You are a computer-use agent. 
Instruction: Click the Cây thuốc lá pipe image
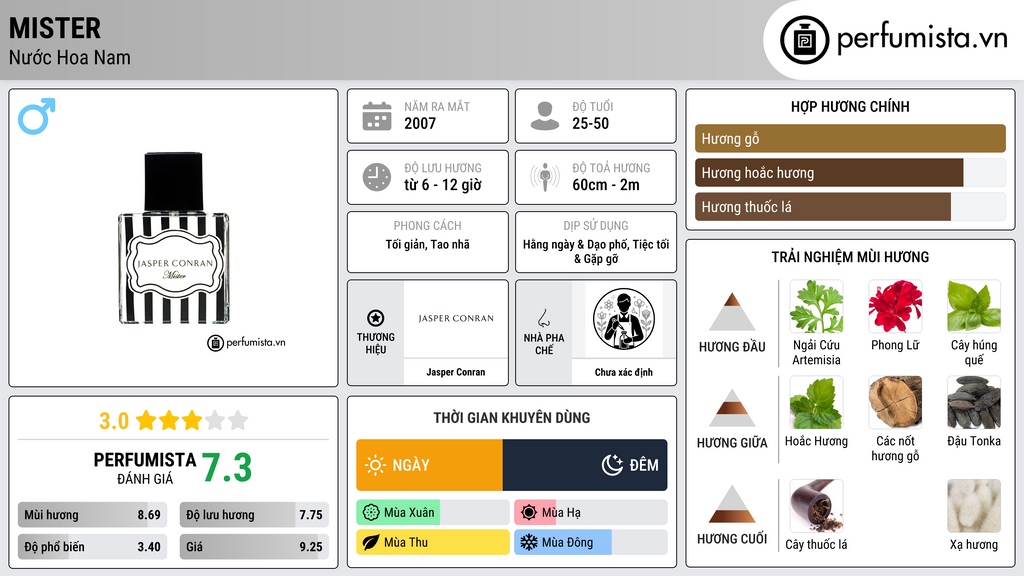point(816,506)
